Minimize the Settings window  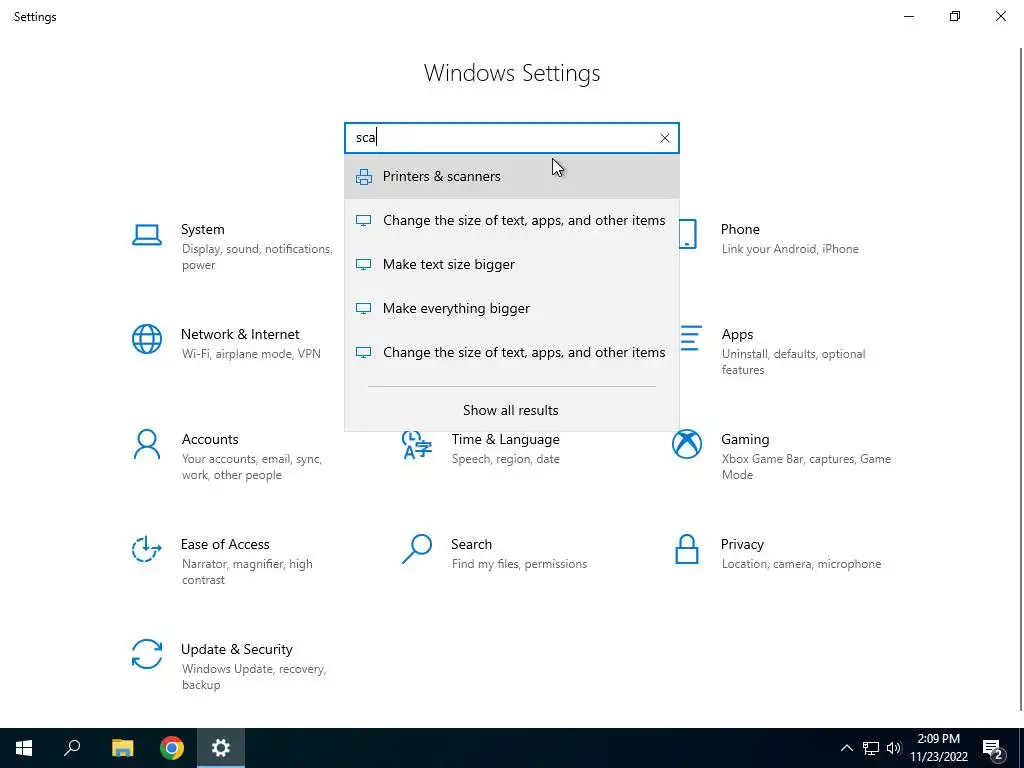tap(908, 16)
